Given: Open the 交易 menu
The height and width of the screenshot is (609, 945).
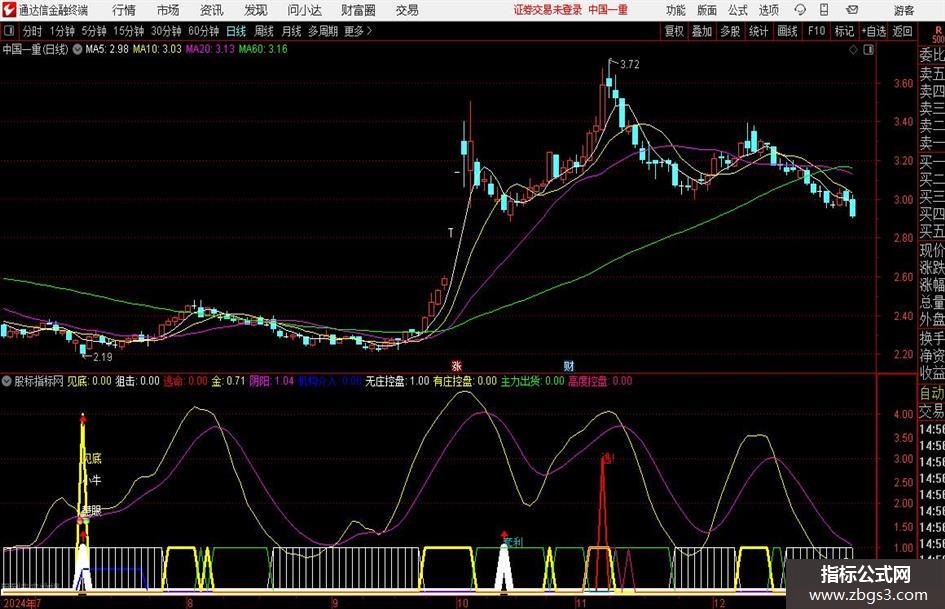Looking at the screenshot, I should (407, 10).
